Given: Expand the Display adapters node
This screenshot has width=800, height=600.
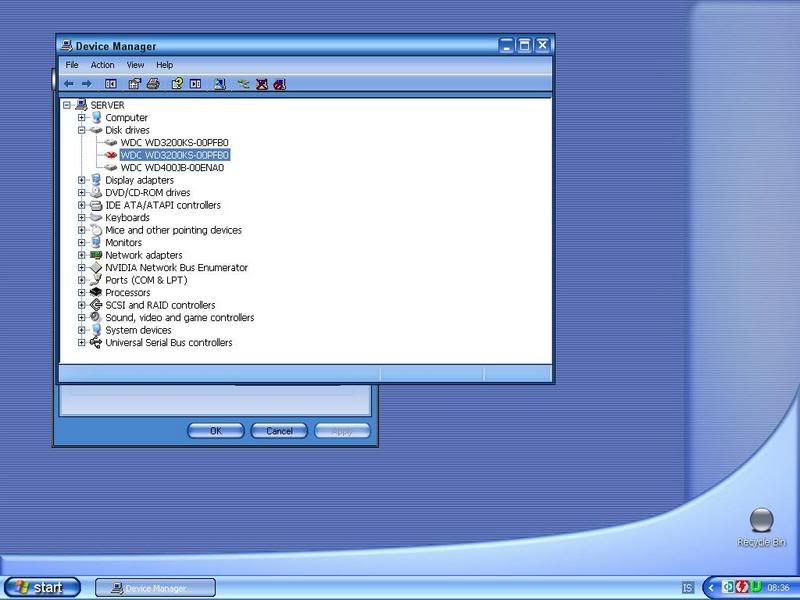Looking at the screenshot, I should click(x=82, y=180).
